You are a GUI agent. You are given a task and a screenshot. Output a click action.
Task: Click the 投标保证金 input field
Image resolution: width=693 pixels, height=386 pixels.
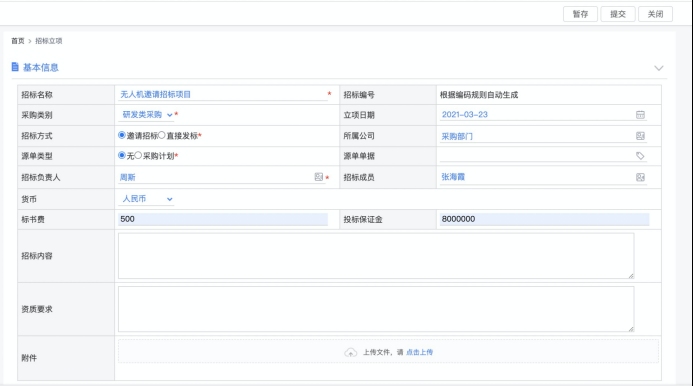click(x=544, y=219)
